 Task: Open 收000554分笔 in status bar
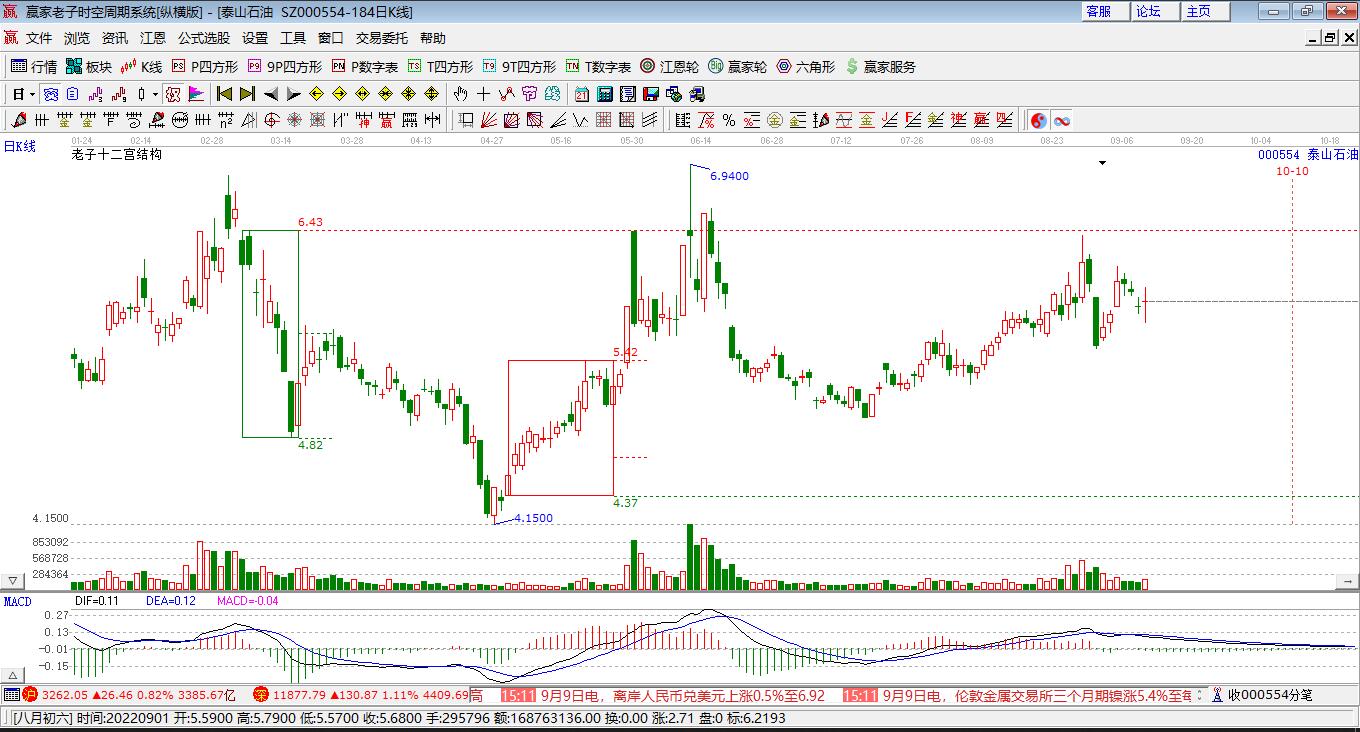tap(1261, 695)
